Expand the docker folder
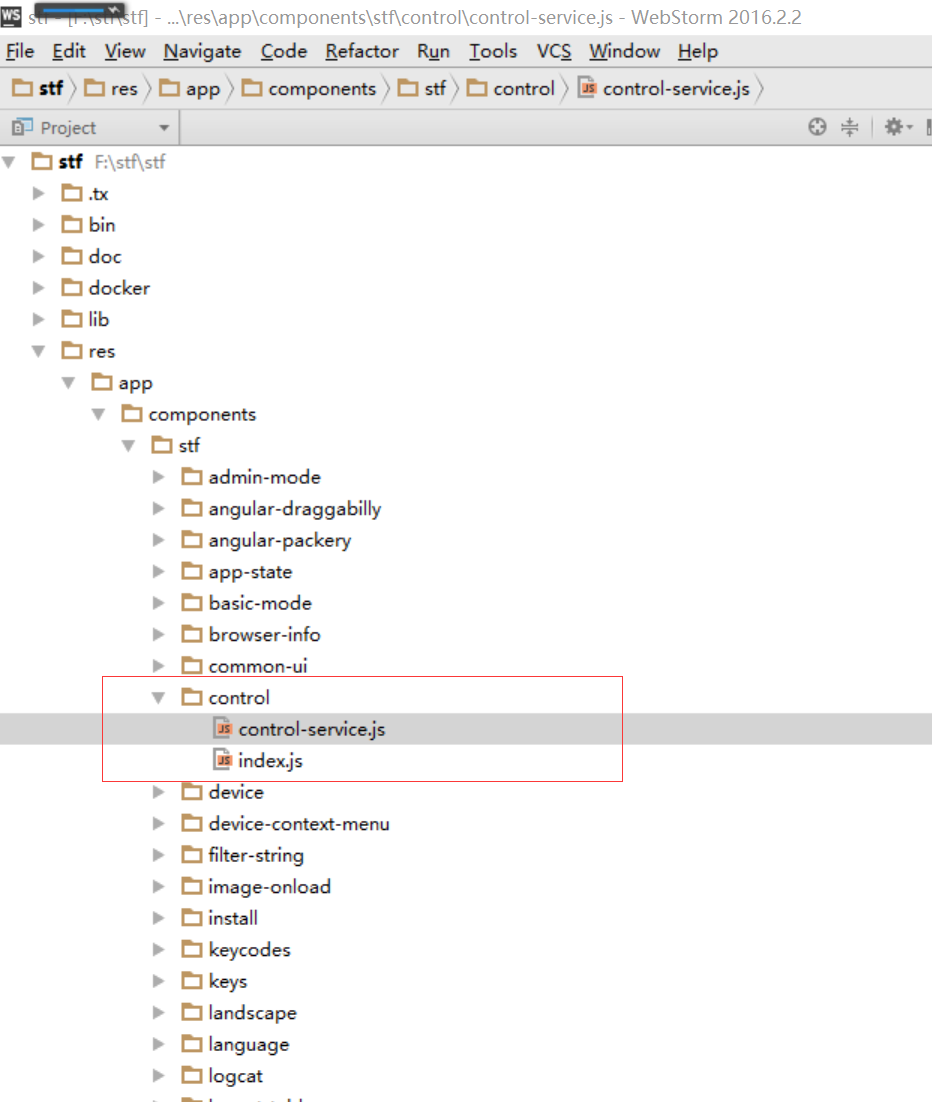The height and width of the screenshot is (1102, 932). point(39,288)
